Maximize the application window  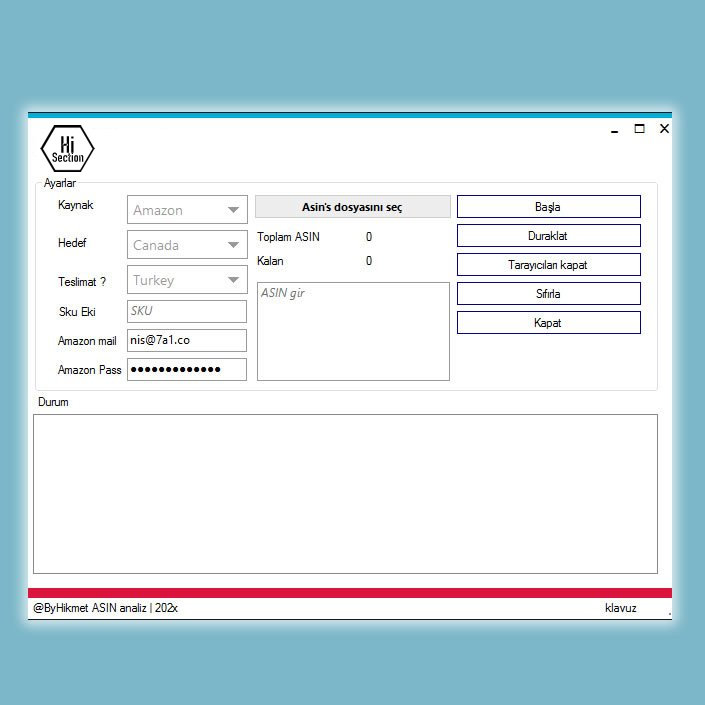click(x=639, y=129)
